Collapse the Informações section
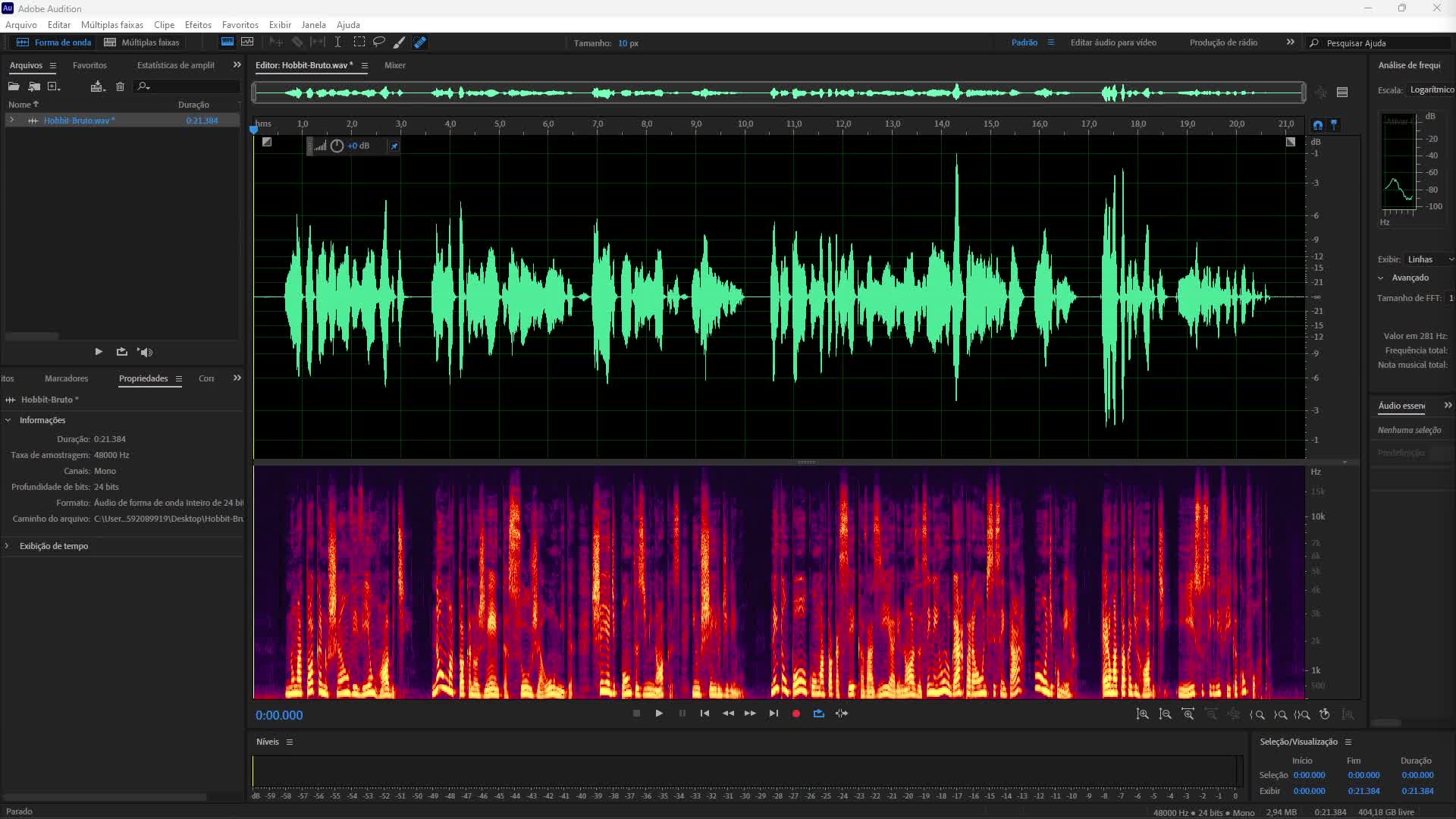 click(x=8, y=420)
